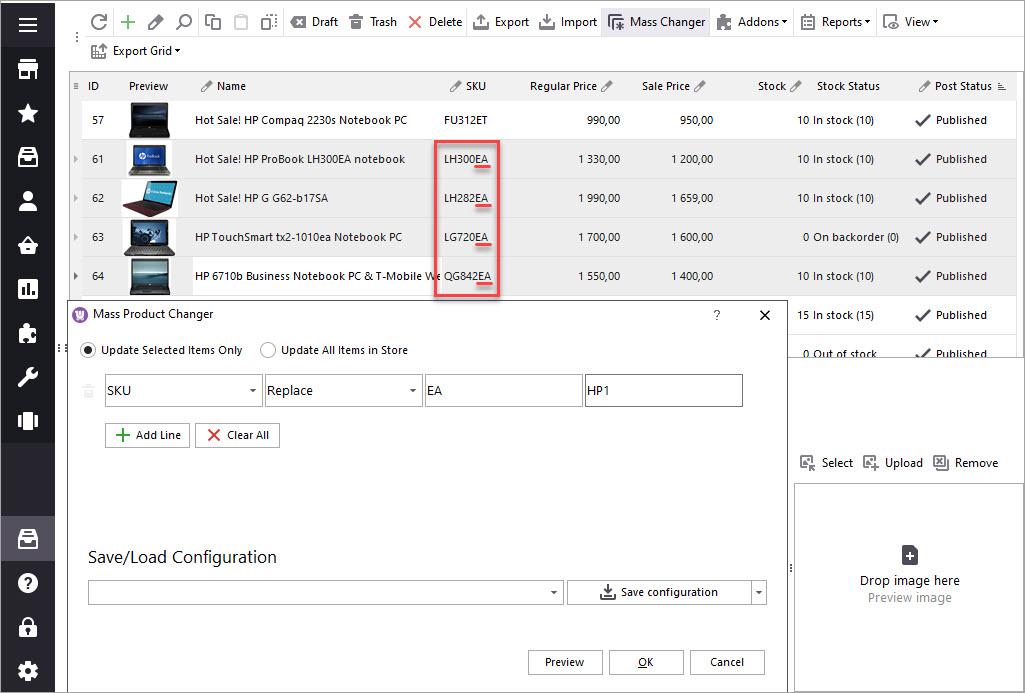Expand the product row with ID 61

[x=76, y=159]
